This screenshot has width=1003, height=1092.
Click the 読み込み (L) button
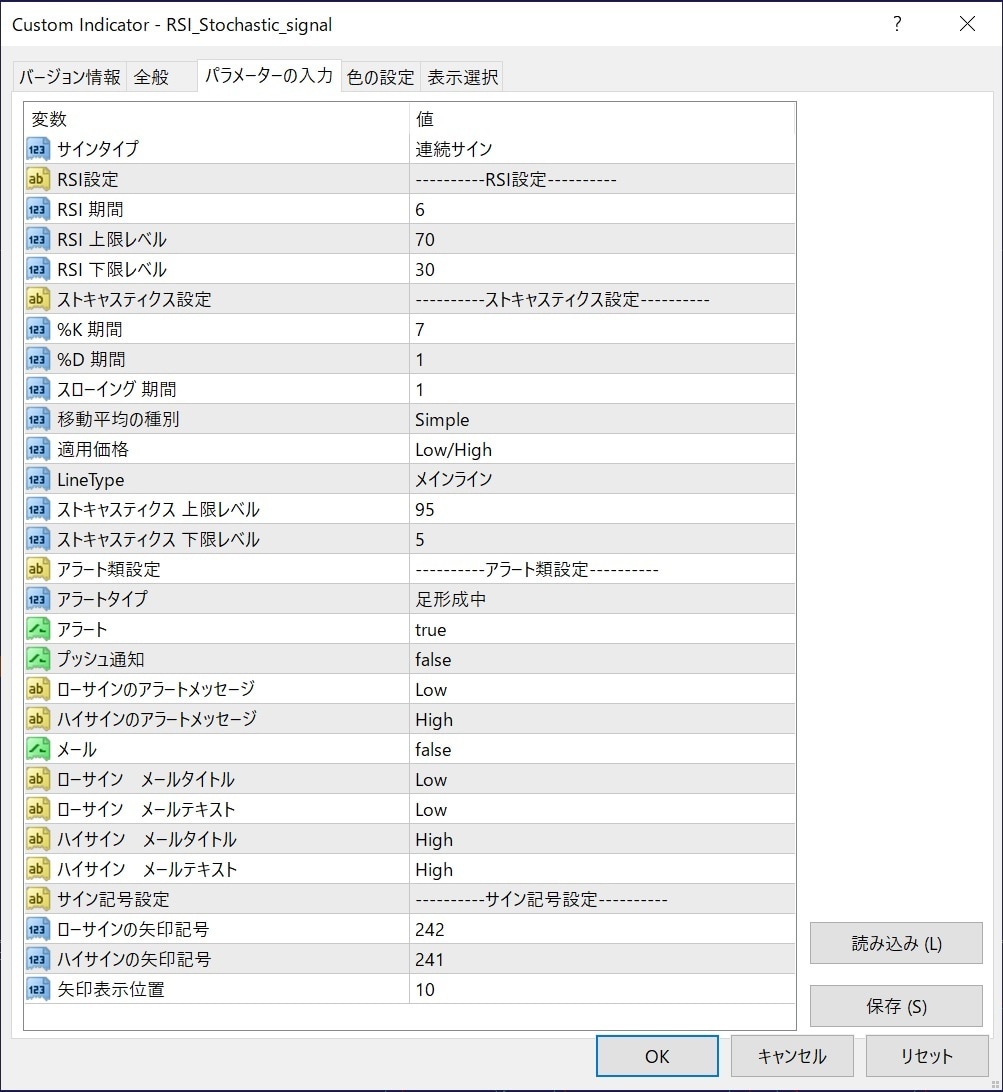click(x=896, y=944)
